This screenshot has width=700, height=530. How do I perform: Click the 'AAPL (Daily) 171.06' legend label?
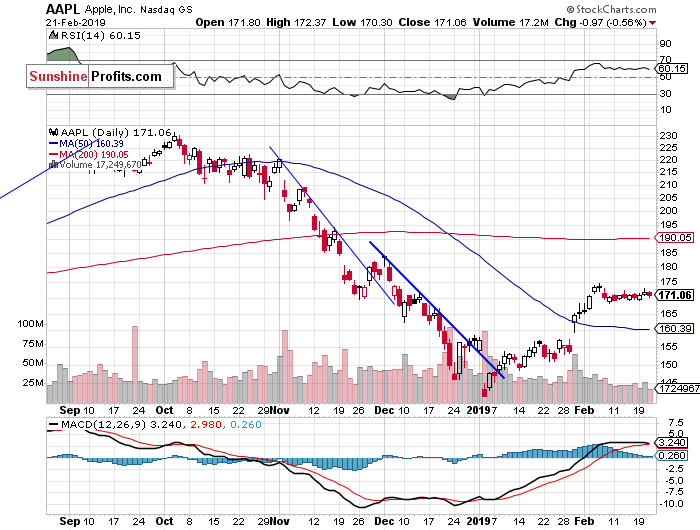pyautogui.click(x=116, y=132)
